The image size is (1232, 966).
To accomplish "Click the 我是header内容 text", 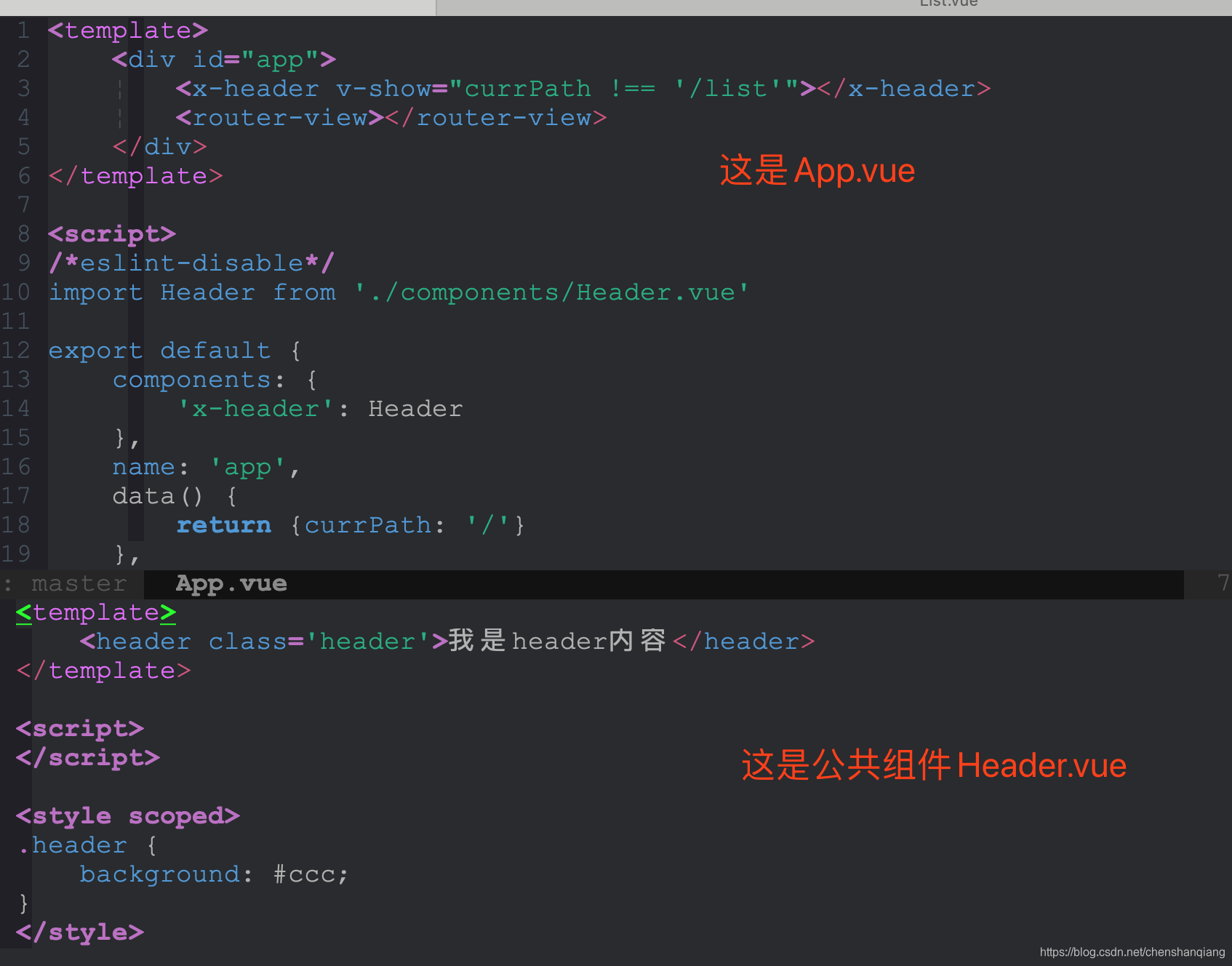I will [557, 641].
